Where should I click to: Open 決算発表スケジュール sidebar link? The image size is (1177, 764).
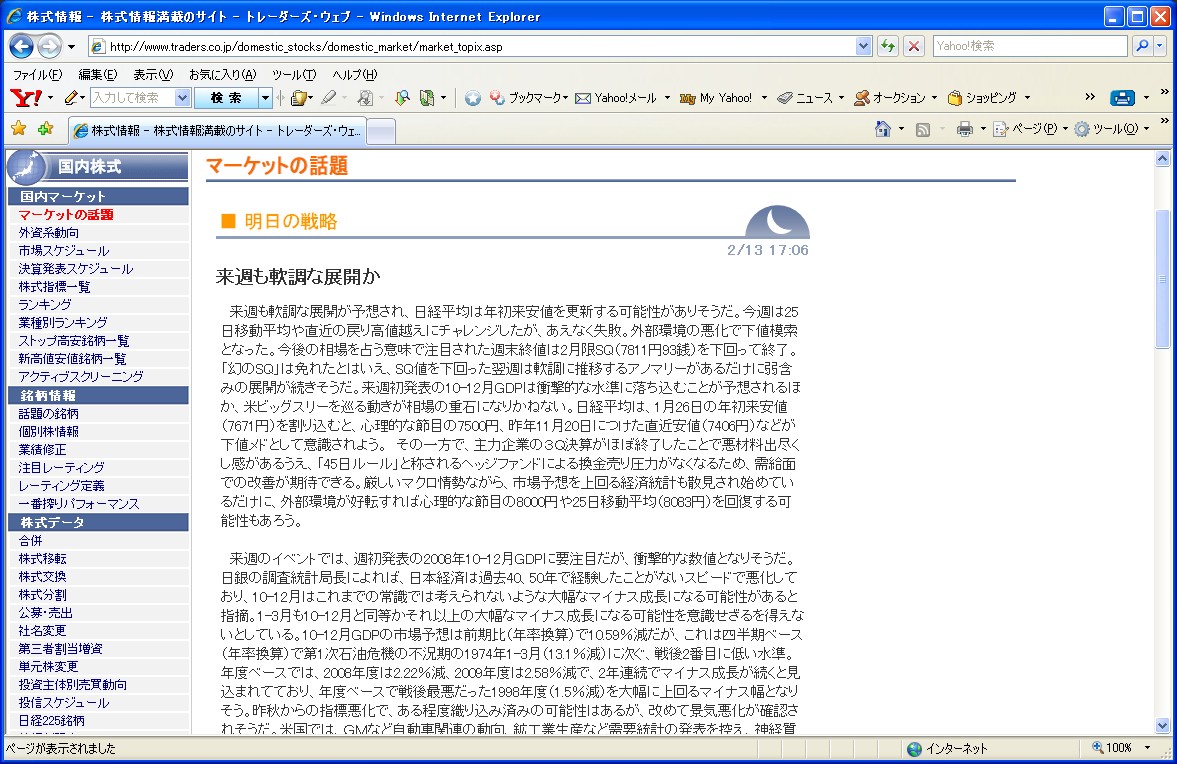[x=76, y=269]
